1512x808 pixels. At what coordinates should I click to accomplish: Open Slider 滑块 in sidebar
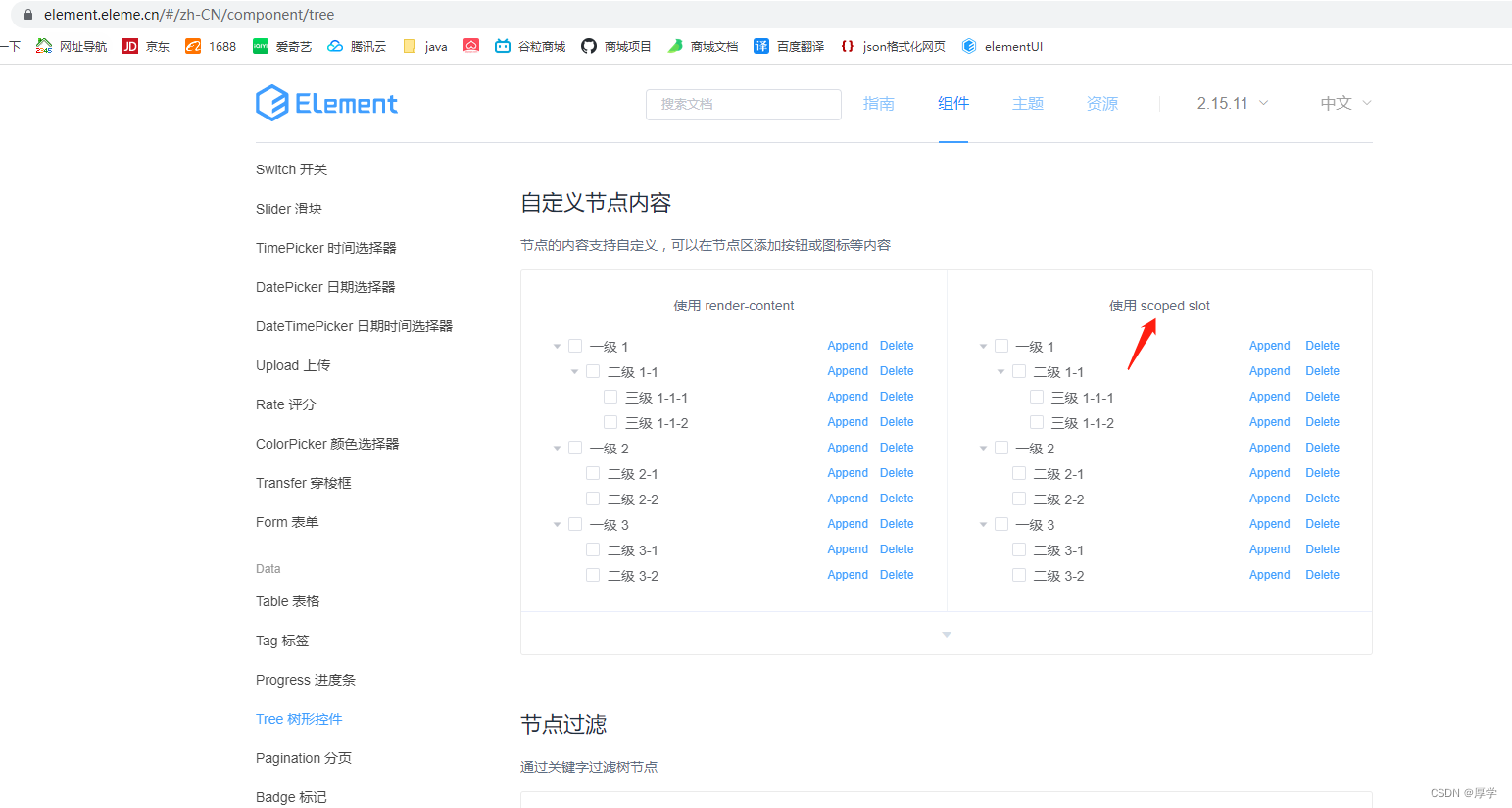coord(289,209)
